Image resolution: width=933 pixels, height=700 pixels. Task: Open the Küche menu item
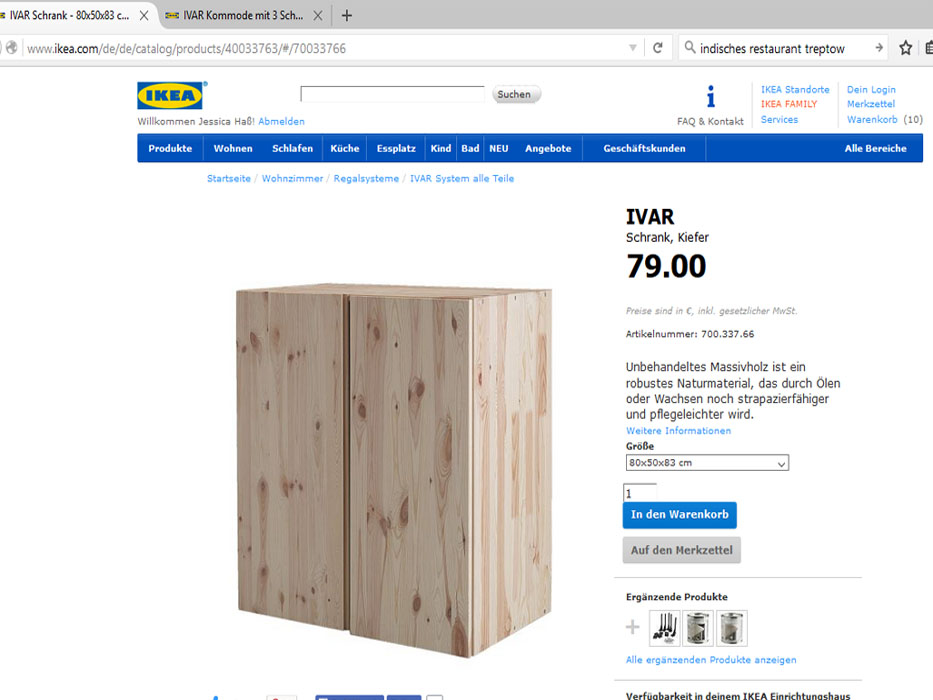(x=345, y=148)
